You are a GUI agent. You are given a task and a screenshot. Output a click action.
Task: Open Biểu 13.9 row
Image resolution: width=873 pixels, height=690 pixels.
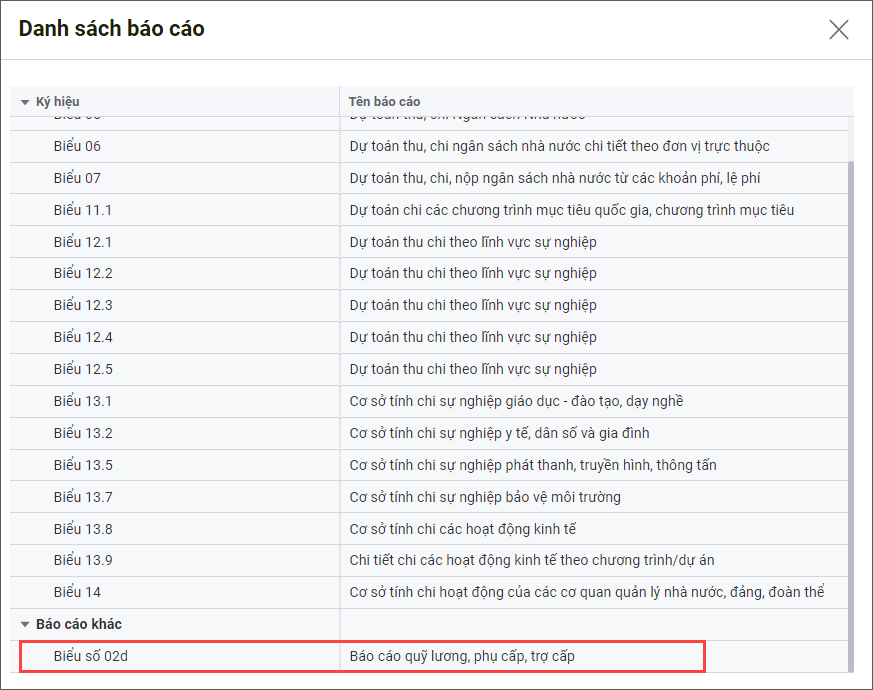(83, 560)
